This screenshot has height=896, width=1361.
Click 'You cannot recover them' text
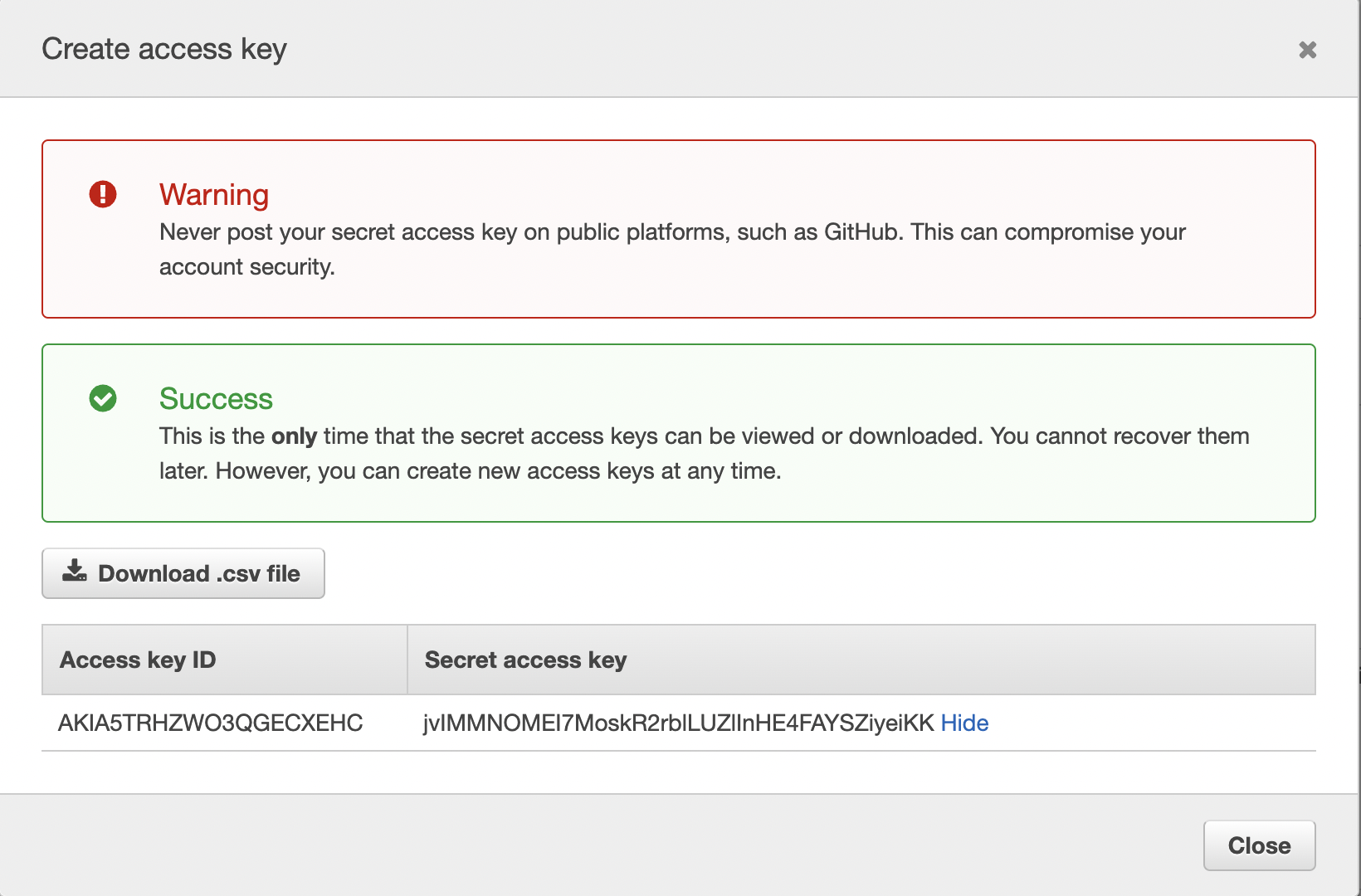tap(1120, 436)
